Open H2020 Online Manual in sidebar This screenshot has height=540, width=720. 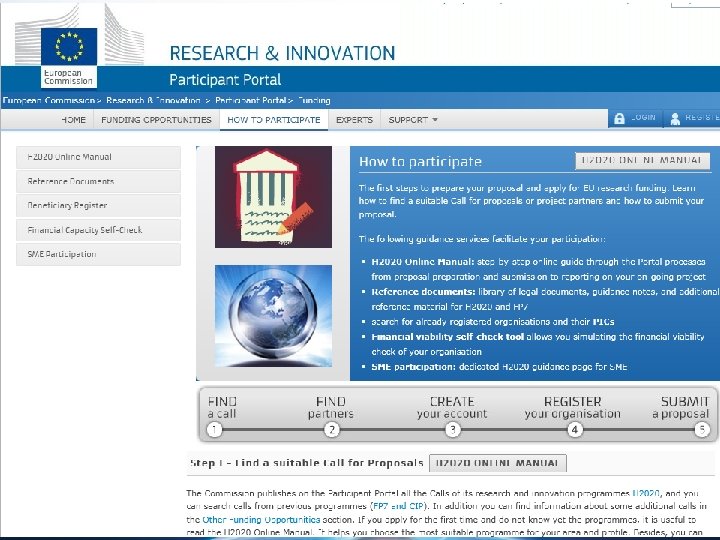[x=98, y=157]
